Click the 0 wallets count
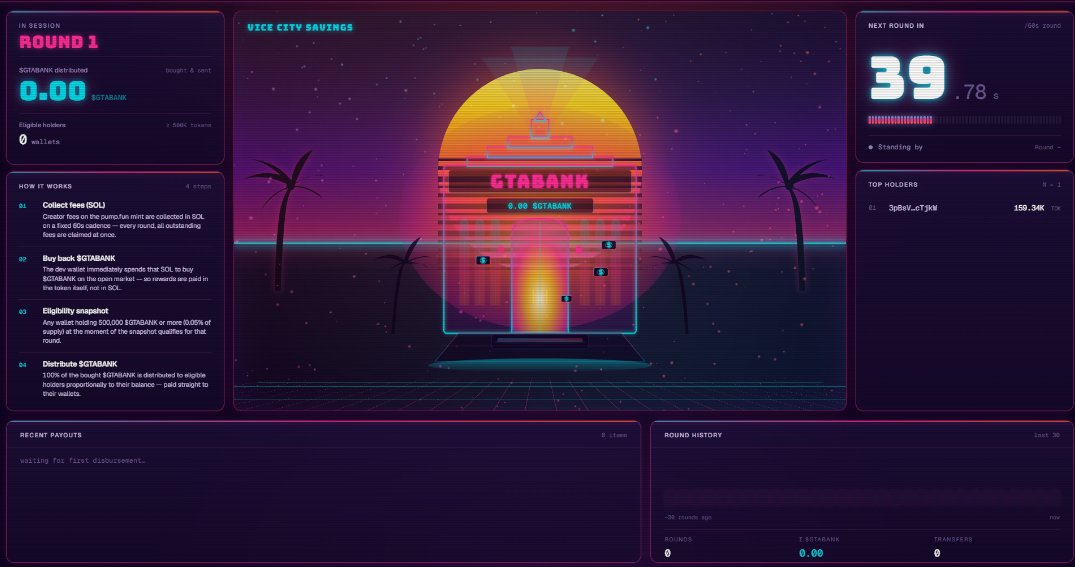Viewport: 1075px width, 567px height. tap(39, 140)
